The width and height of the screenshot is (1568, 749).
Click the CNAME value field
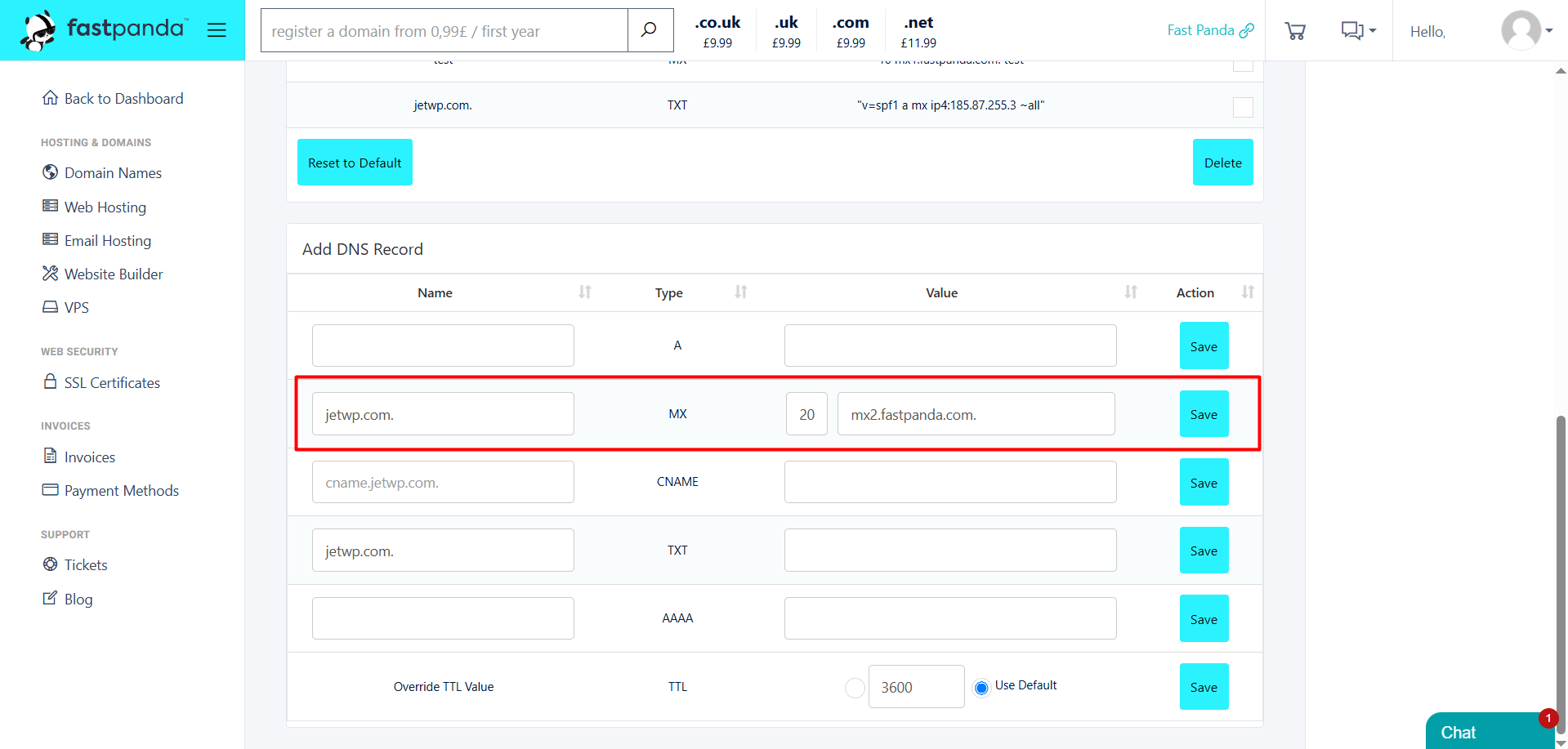pyautogui.click(x=950, y=482)
